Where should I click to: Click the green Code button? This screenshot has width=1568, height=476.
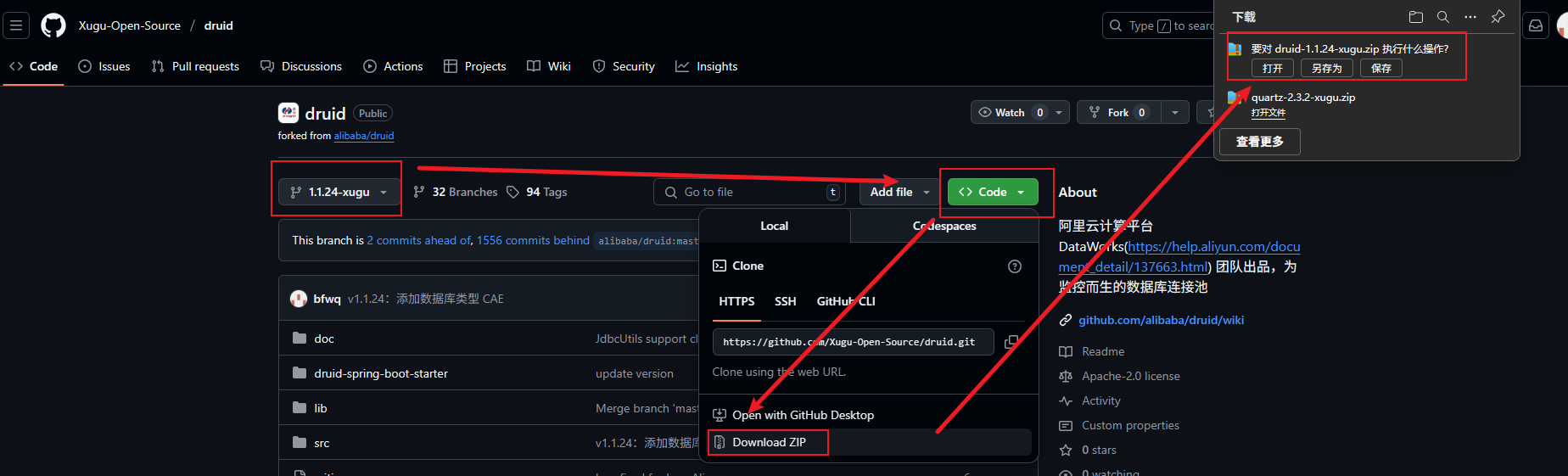[x=991, y=193]
